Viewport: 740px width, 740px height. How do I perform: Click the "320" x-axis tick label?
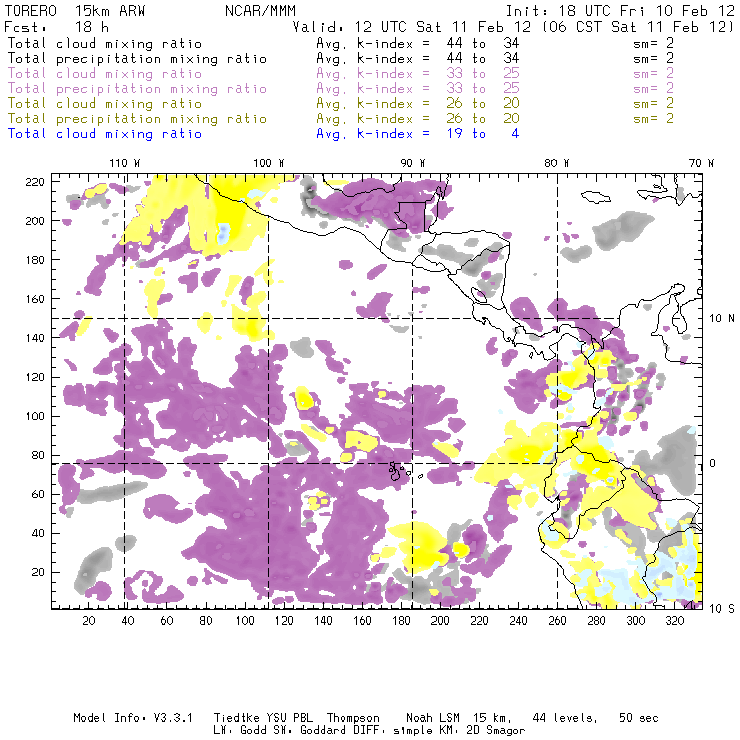click(674, 621)
